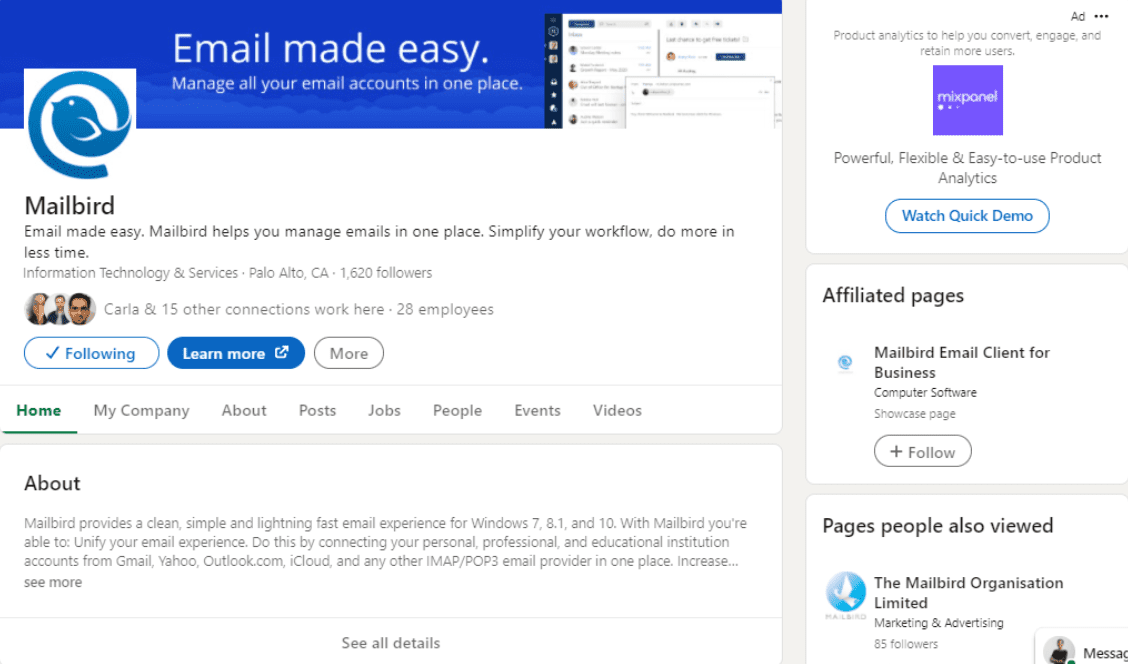
Task: Expand About text with see more
Action: [53, 582]
